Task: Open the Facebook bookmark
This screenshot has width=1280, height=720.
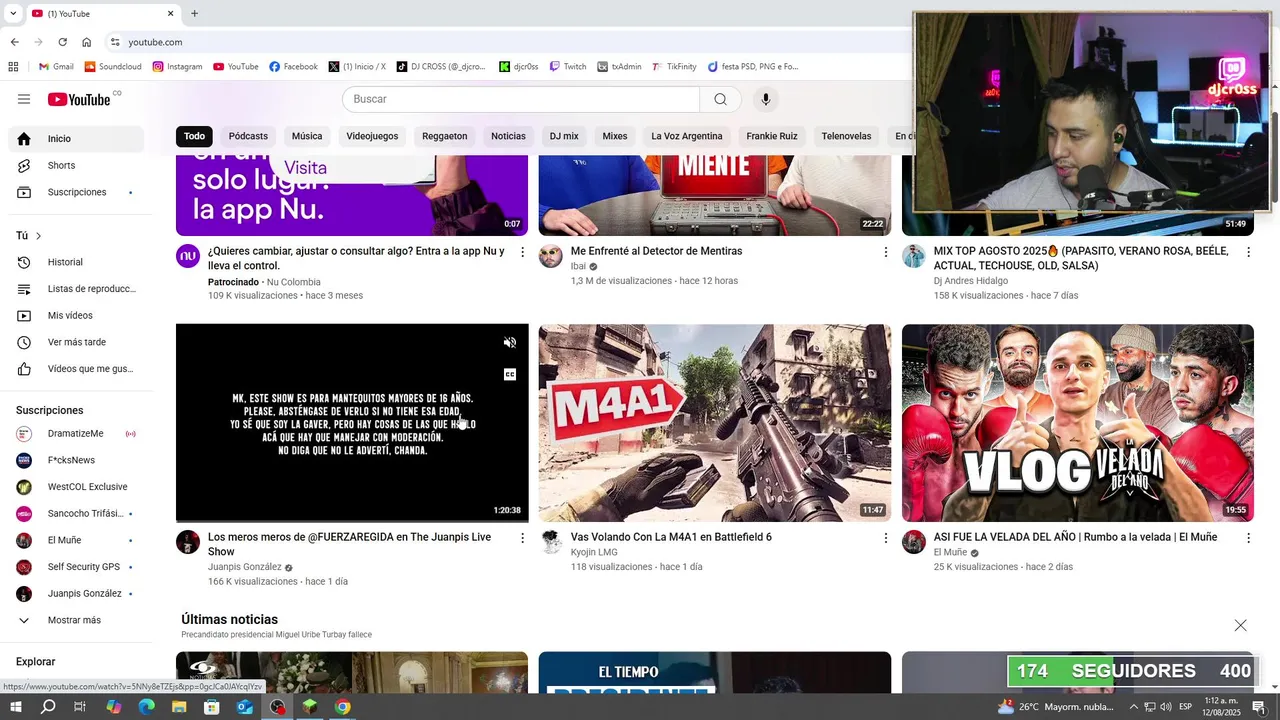Action: pyautogui.click(x=293, y=67)
